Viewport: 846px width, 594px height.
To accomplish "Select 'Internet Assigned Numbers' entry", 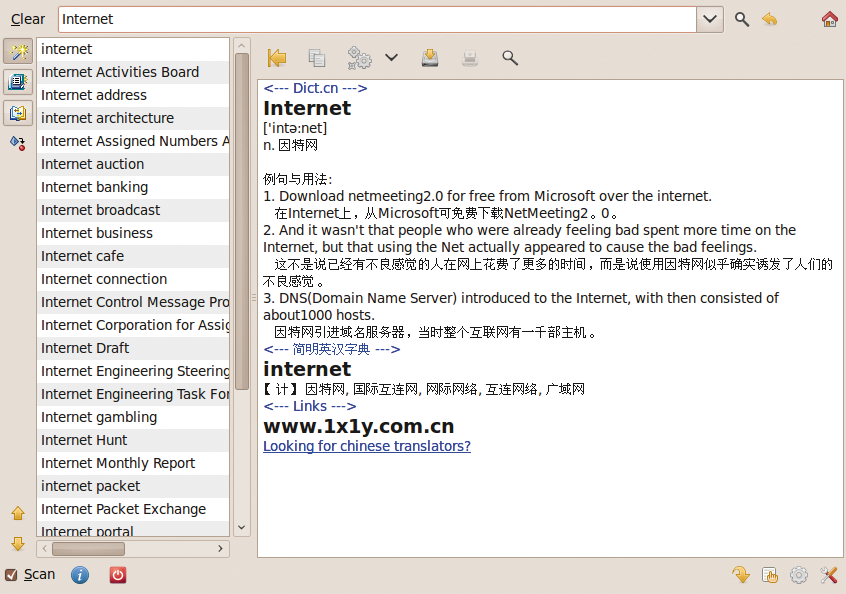I will [133, 141].
